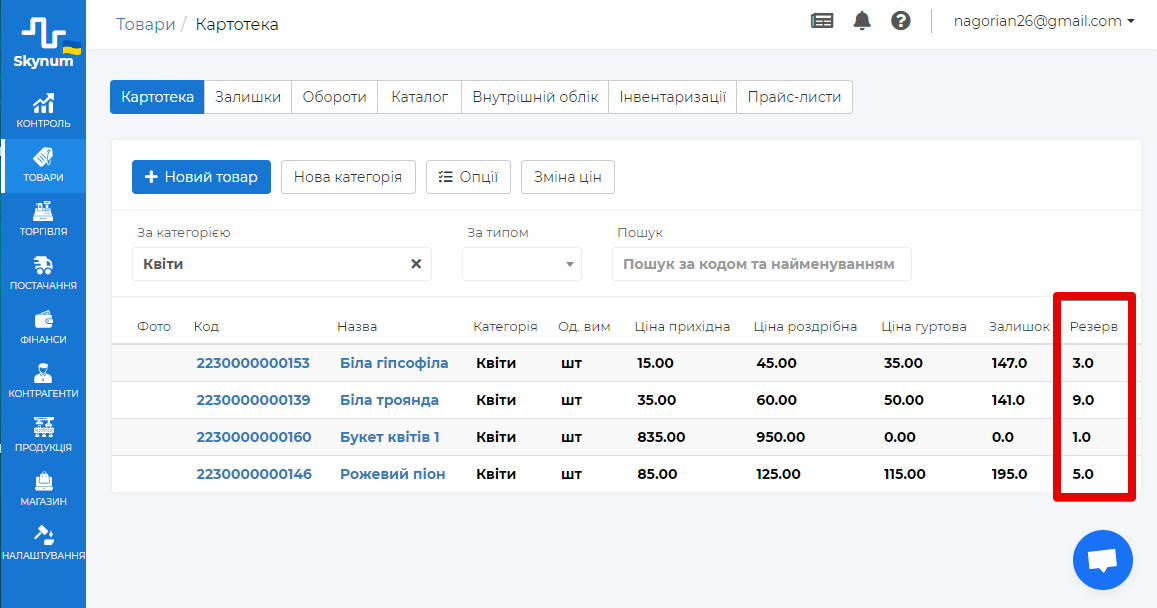Open the Магазин shop section
The height and width of the screenshot is (608, 1157).
coord(43,489)
